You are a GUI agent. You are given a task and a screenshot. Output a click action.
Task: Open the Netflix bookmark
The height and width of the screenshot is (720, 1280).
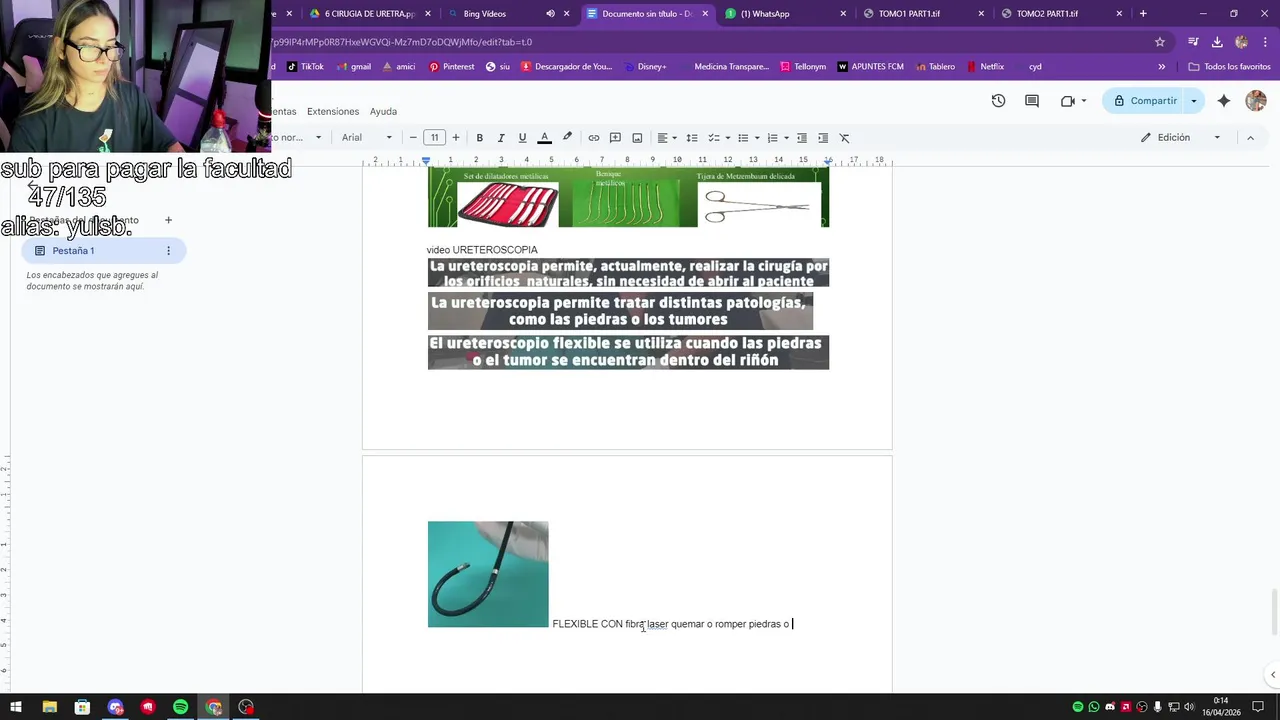coord(985,67)
